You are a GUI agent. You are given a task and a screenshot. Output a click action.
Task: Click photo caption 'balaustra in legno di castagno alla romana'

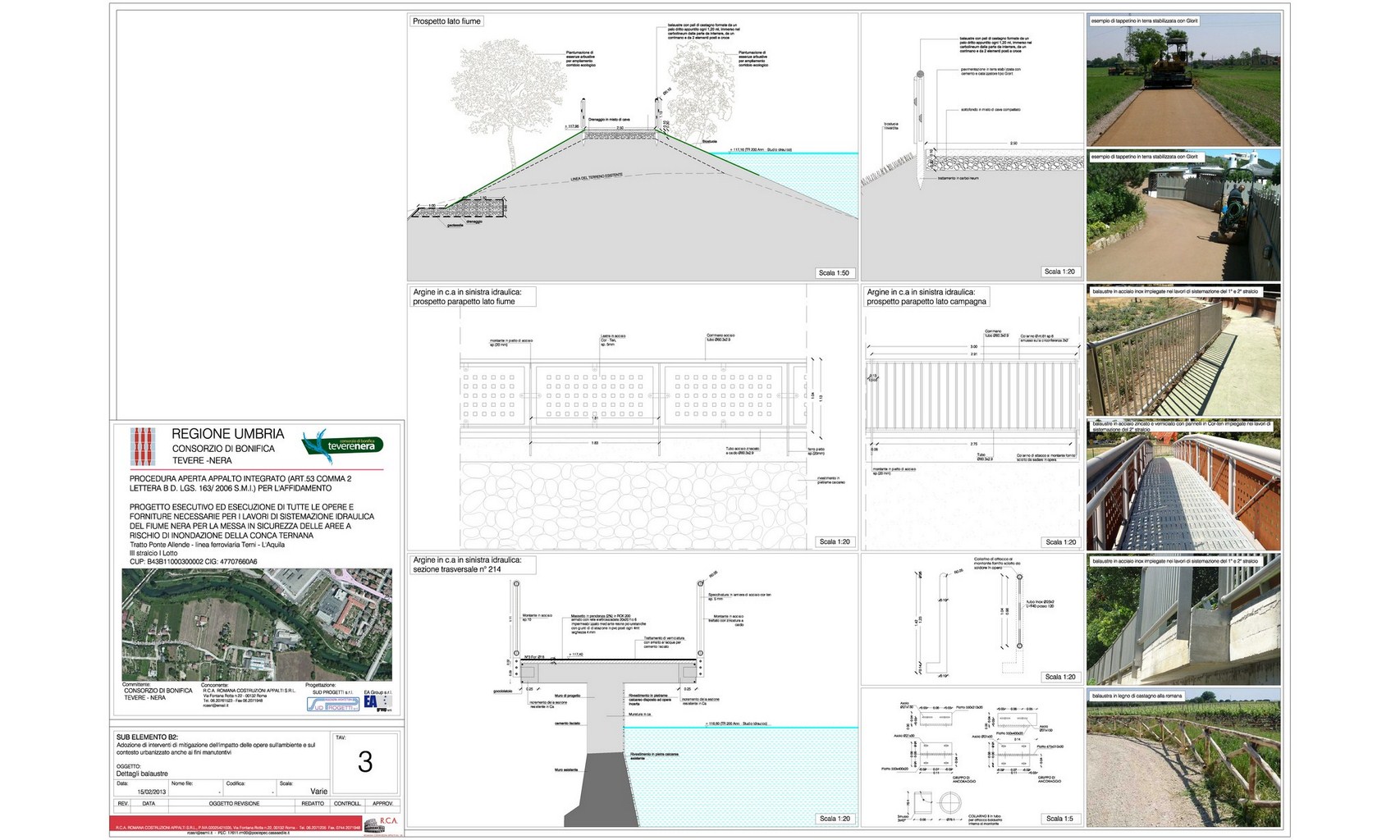click(1137, 696)
